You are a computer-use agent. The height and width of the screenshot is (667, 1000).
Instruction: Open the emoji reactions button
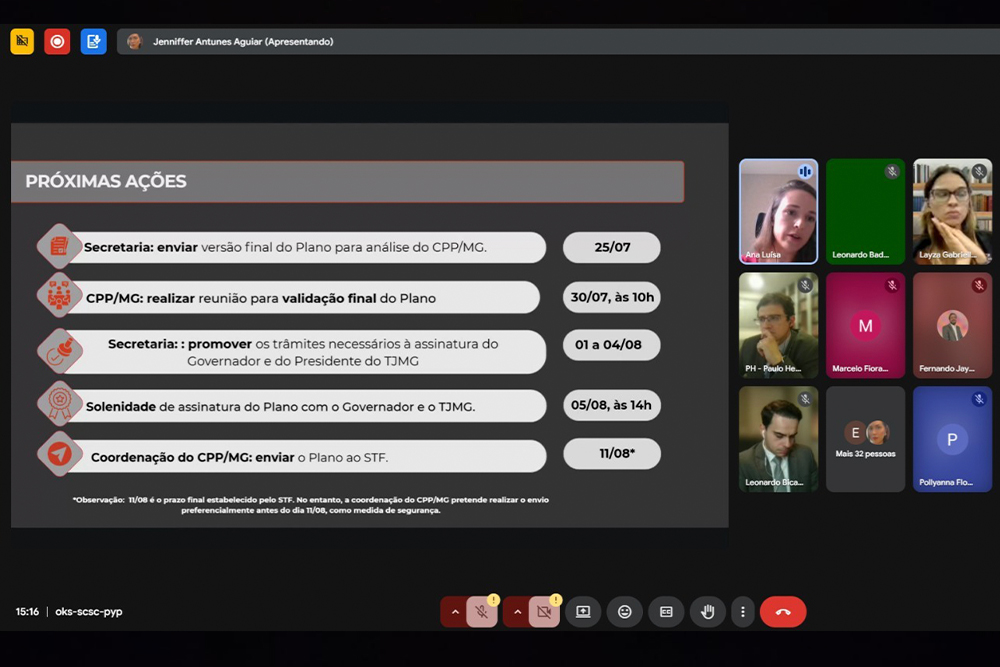[625, 612]
